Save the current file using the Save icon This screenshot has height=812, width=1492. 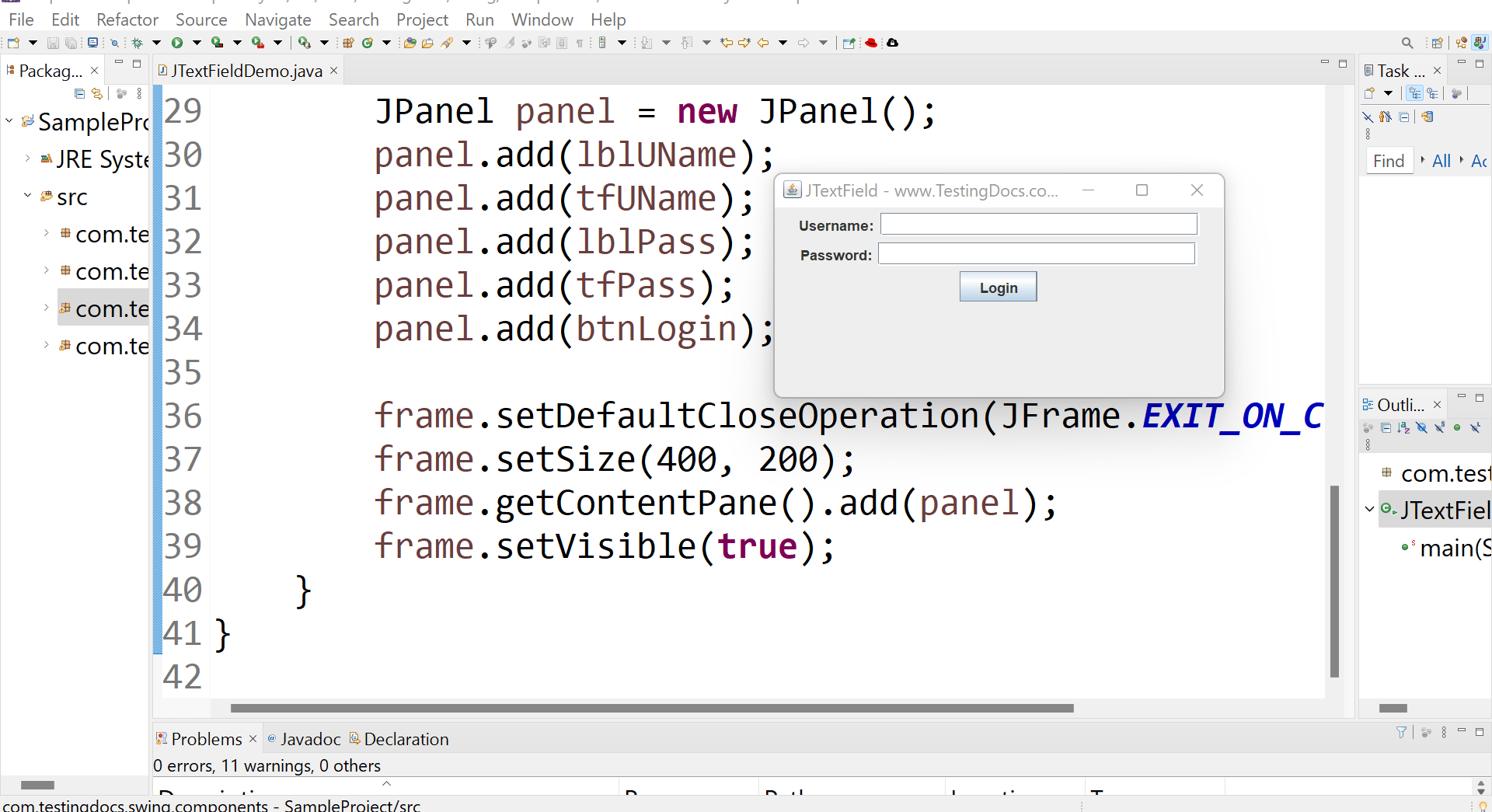click(x=52, y=43)
